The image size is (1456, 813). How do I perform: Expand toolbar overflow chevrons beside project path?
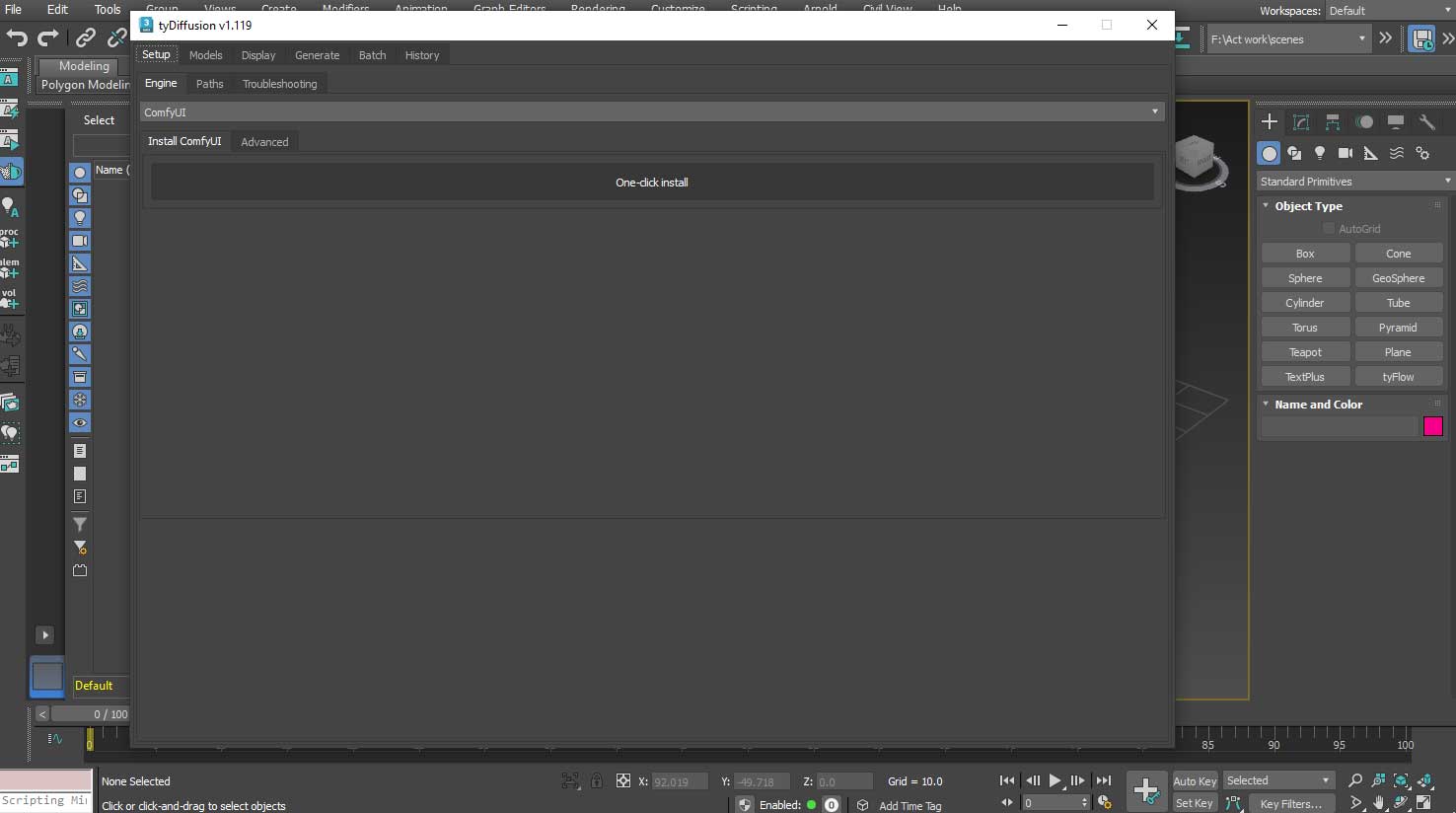1386,38
